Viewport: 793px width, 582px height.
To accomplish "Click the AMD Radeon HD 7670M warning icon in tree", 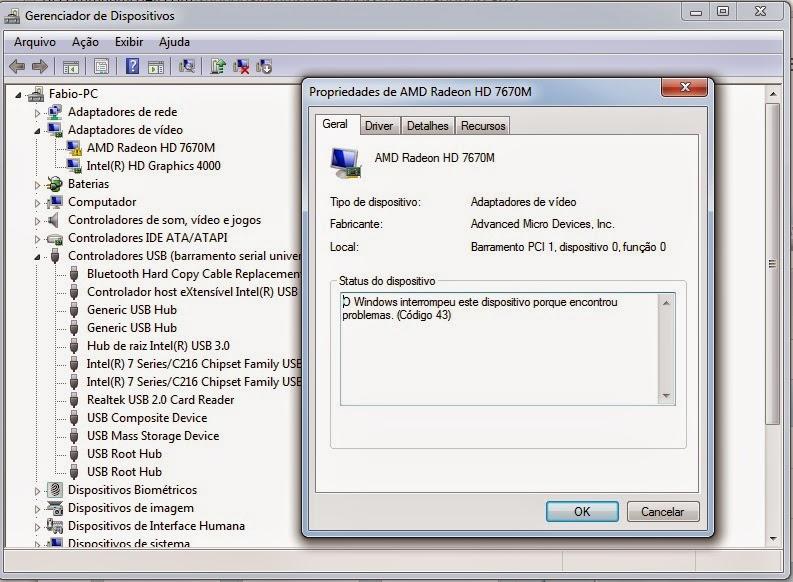I will coord(74,148).
